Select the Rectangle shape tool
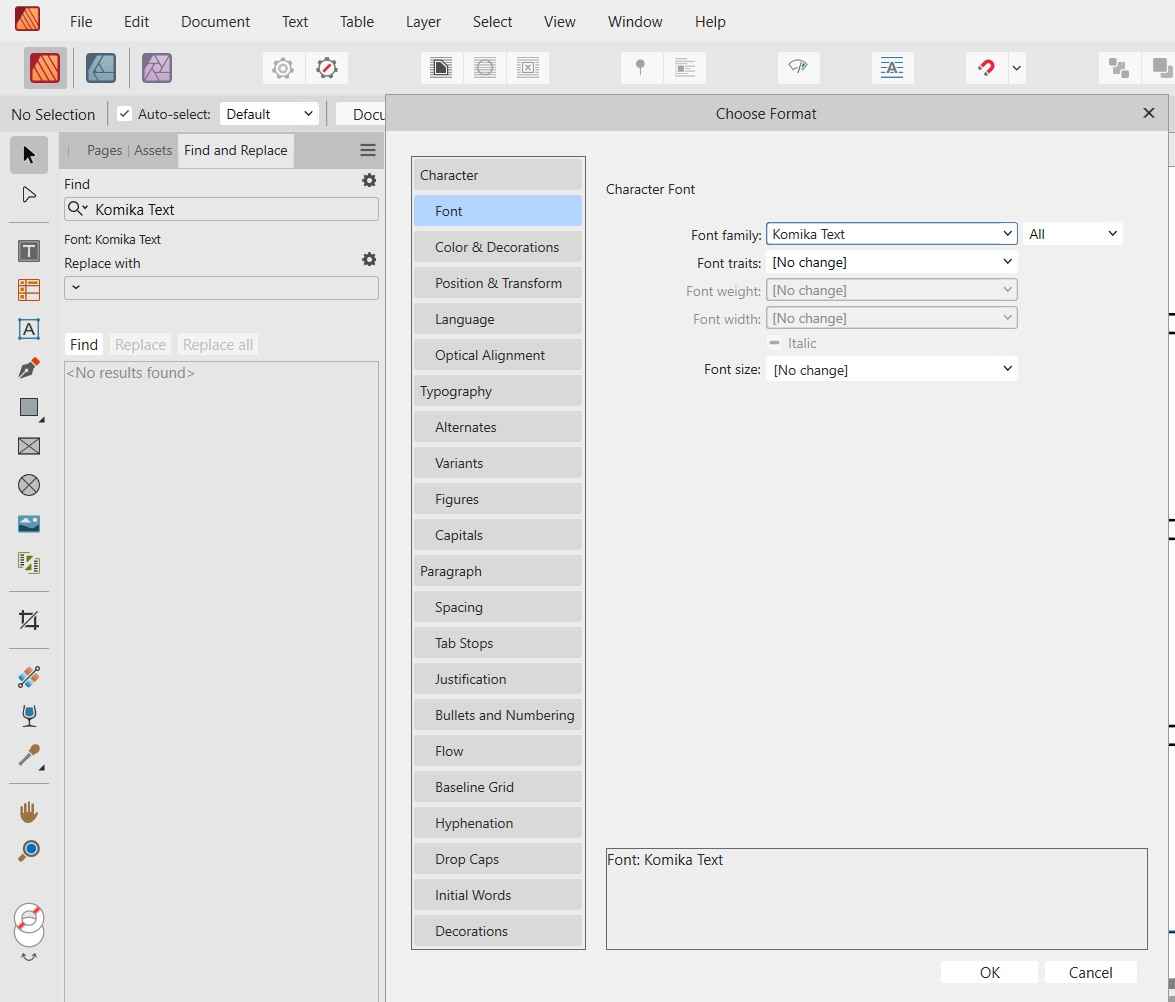The height and width of the screenshot is (1002, 1175). pyautogui.click(x=29, y=408)
